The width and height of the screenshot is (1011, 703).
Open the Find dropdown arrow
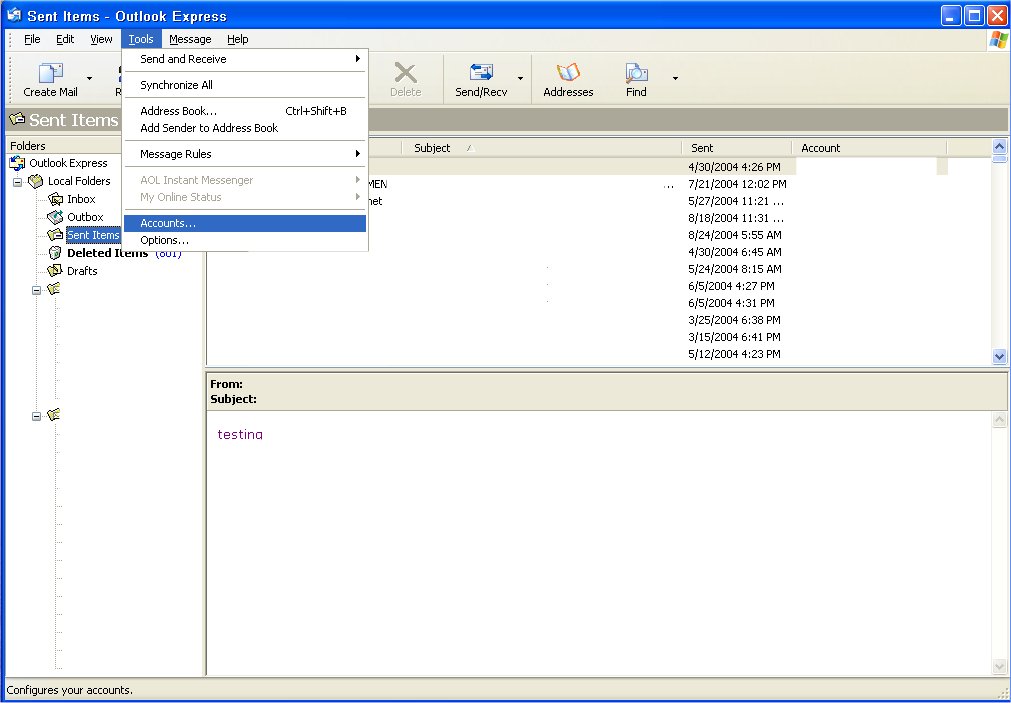[x=675, y=79]
